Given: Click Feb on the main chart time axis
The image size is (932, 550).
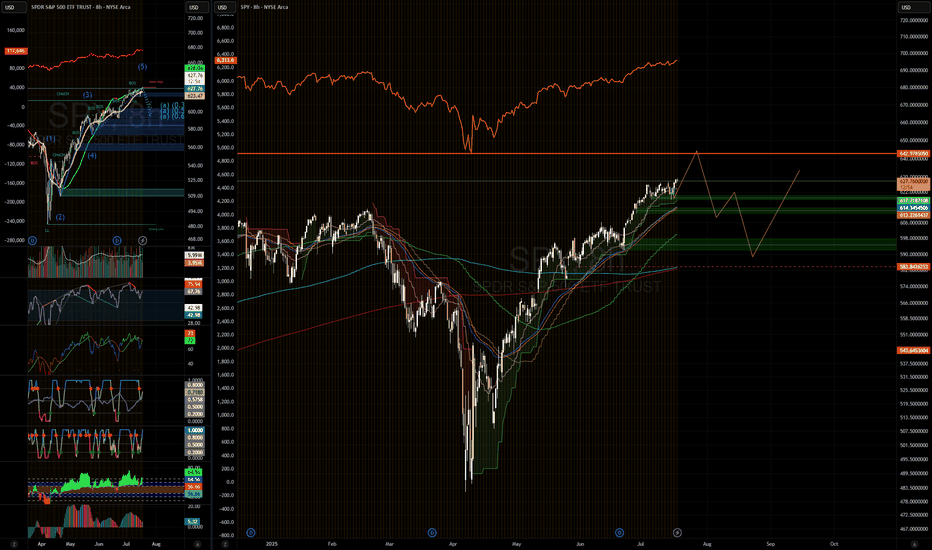Looking at the screenshot, I should (332, 544).
